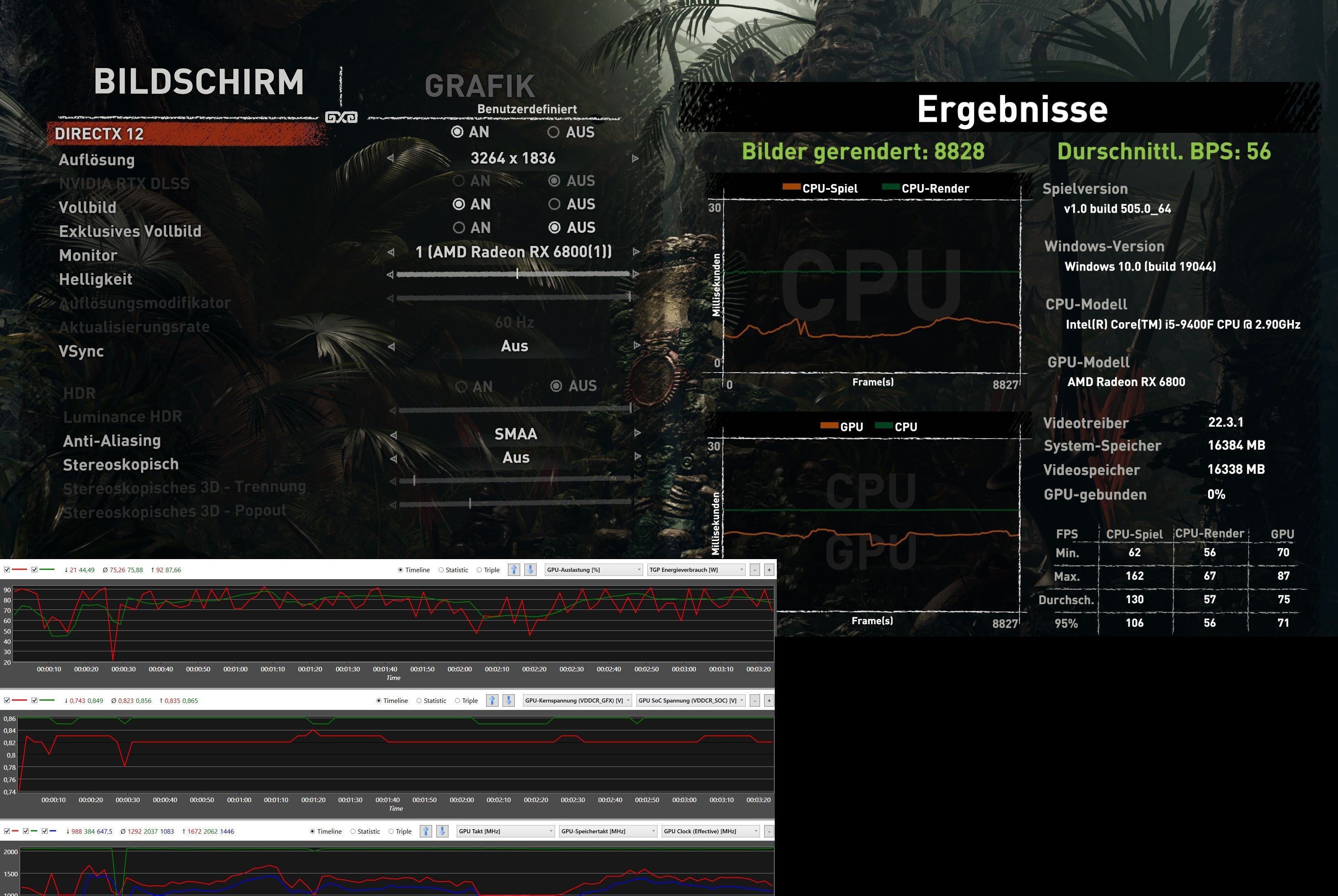
Task: Select the Exklusives Vollbild menu row
Action: (x=130, y=232)
